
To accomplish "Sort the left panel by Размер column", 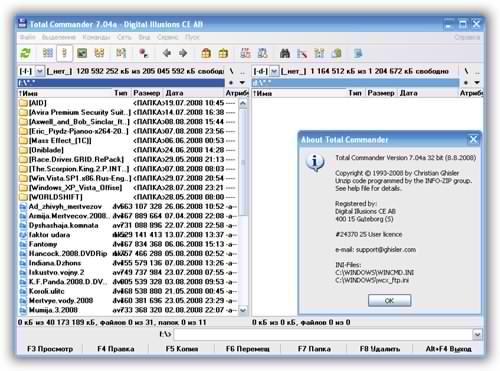I will point(146,93).
